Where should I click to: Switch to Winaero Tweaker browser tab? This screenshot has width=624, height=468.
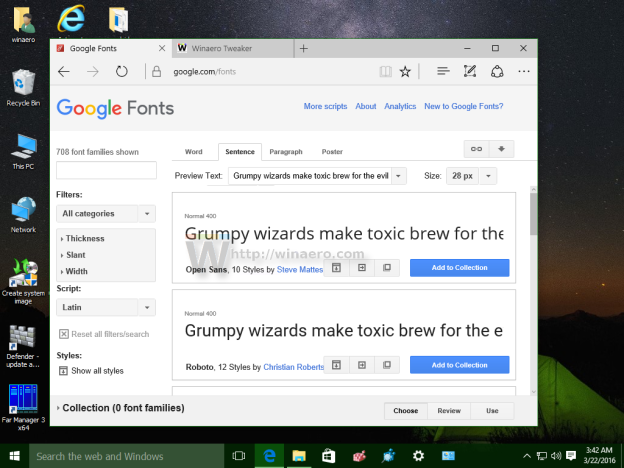pos(233,49)
